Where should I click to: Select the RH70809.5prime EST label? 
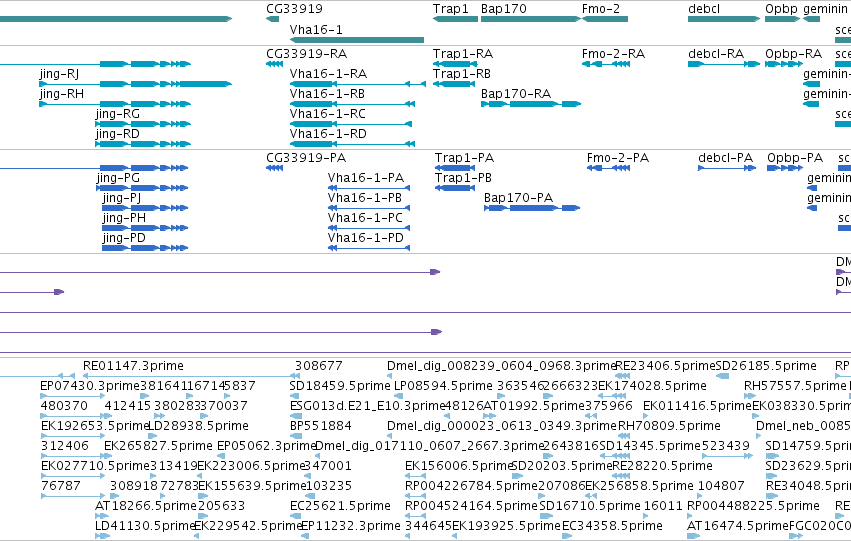pos(669,427)
